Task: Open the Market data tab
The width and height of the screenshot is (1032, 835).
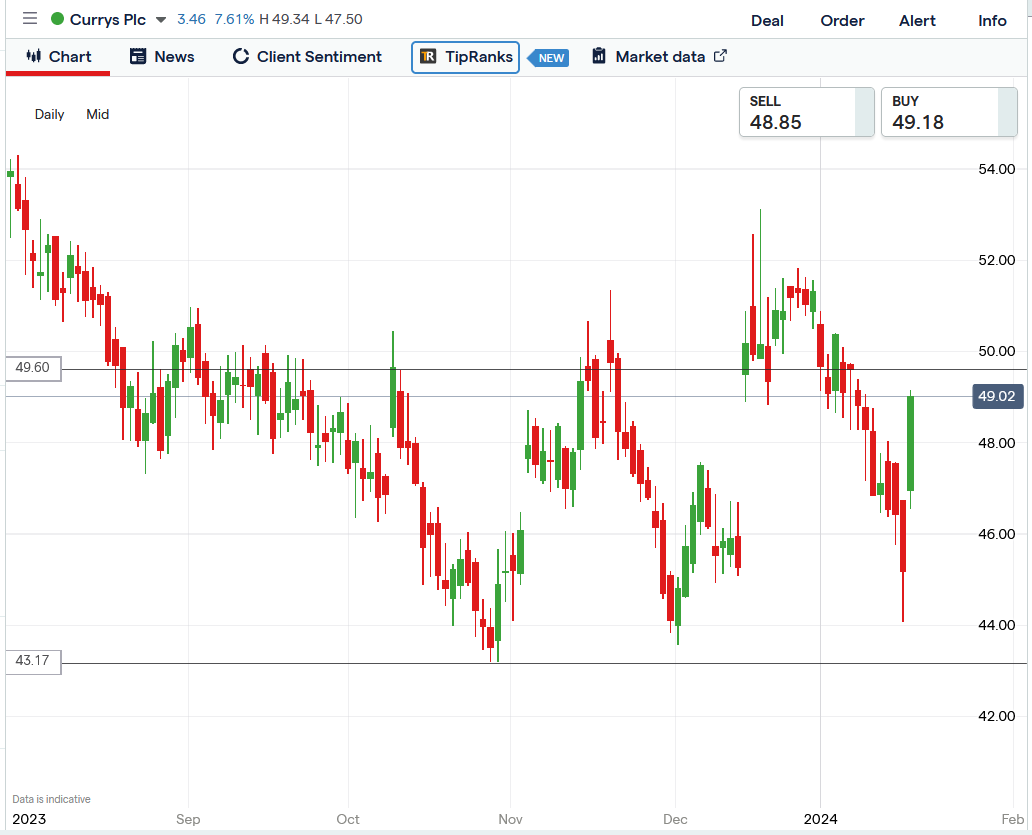Action: pos(659,57)
